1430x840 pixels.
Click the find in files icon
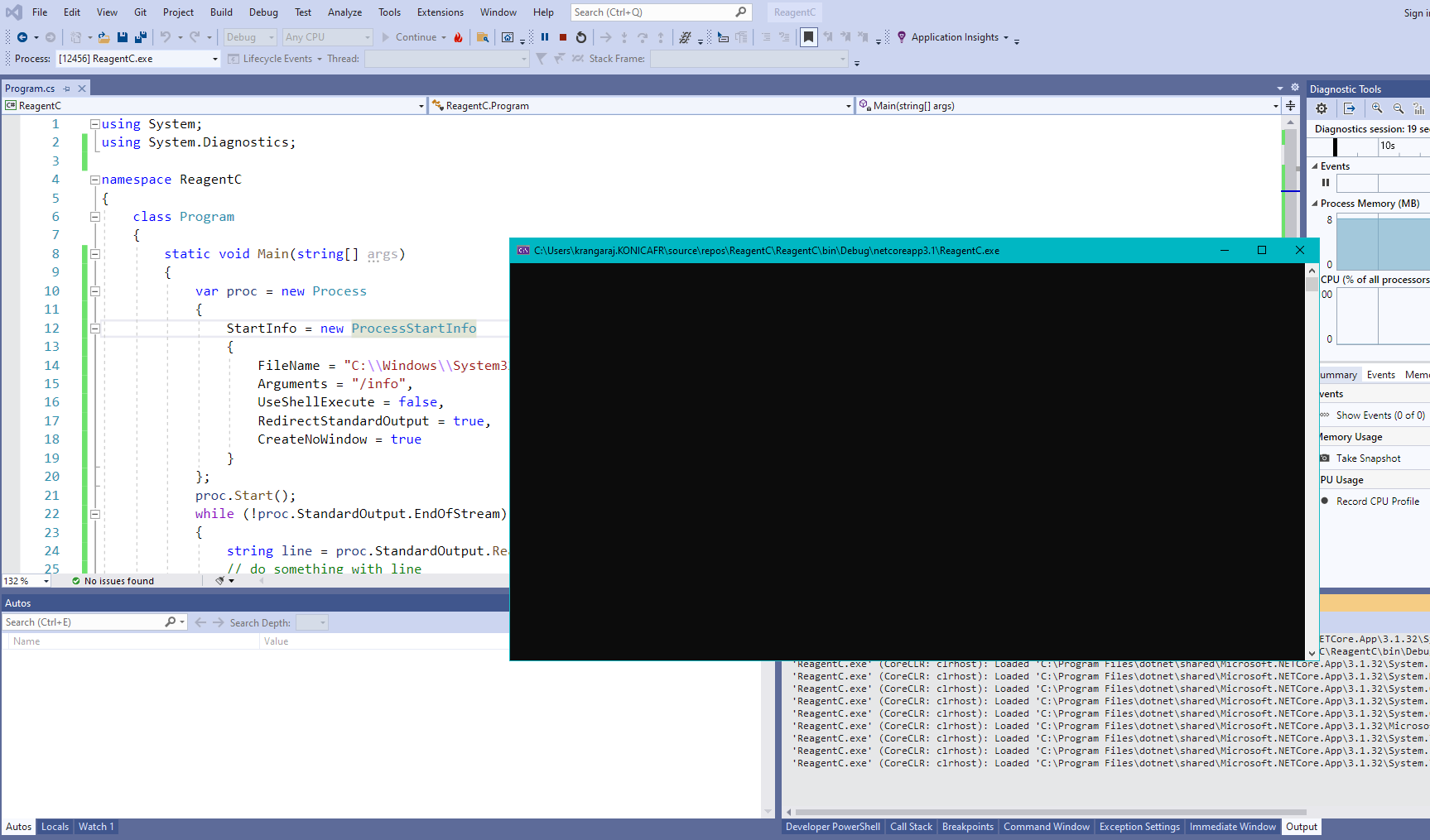pyautogui.click(x=483, y=37)
